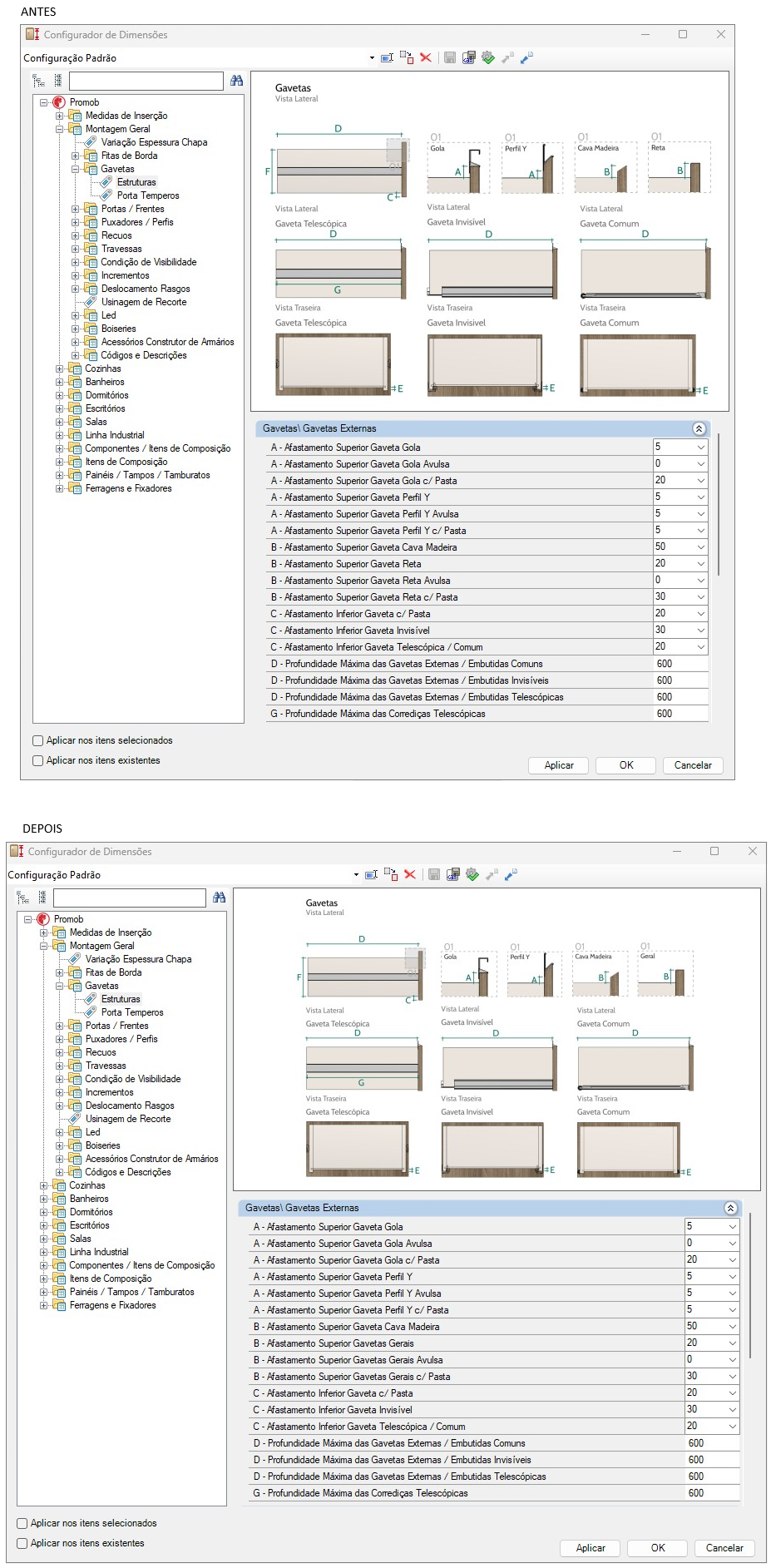Click 'B - Afastamento Superior Gavetas Gerais' row in DEPOIS
Viewport: 771px width, 1568px height.
coord(496,1343)
